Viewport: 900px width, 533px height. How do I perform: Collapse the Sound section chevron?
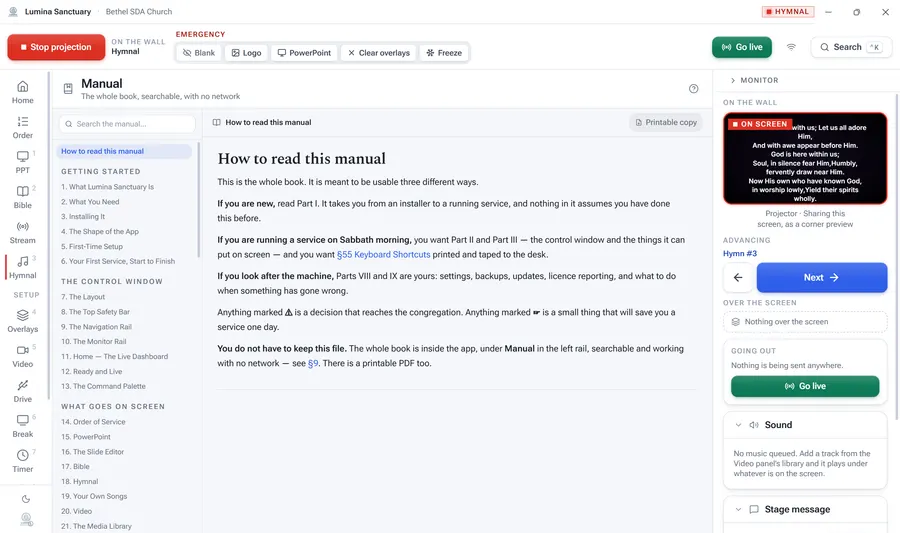coord(738,425)
